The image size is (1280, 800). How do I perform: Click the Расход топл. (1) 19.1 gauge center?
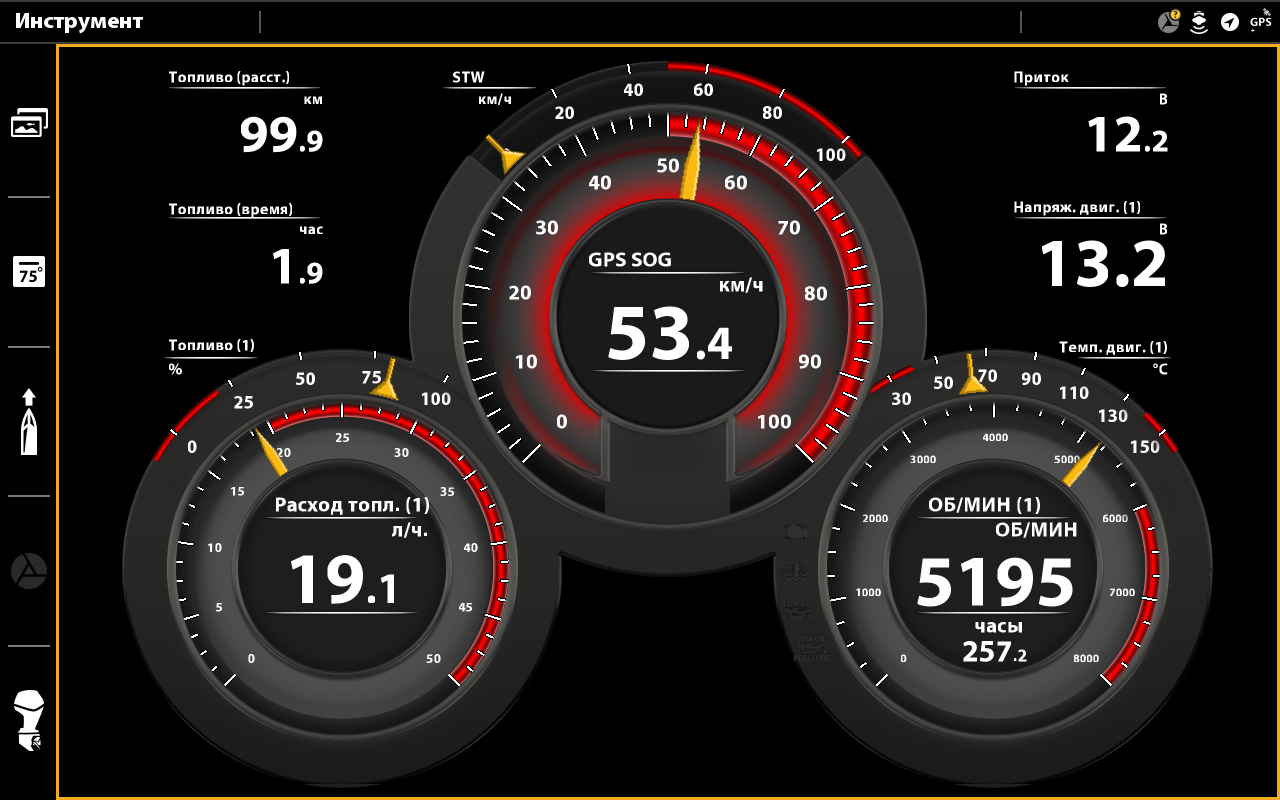(343, 560)
